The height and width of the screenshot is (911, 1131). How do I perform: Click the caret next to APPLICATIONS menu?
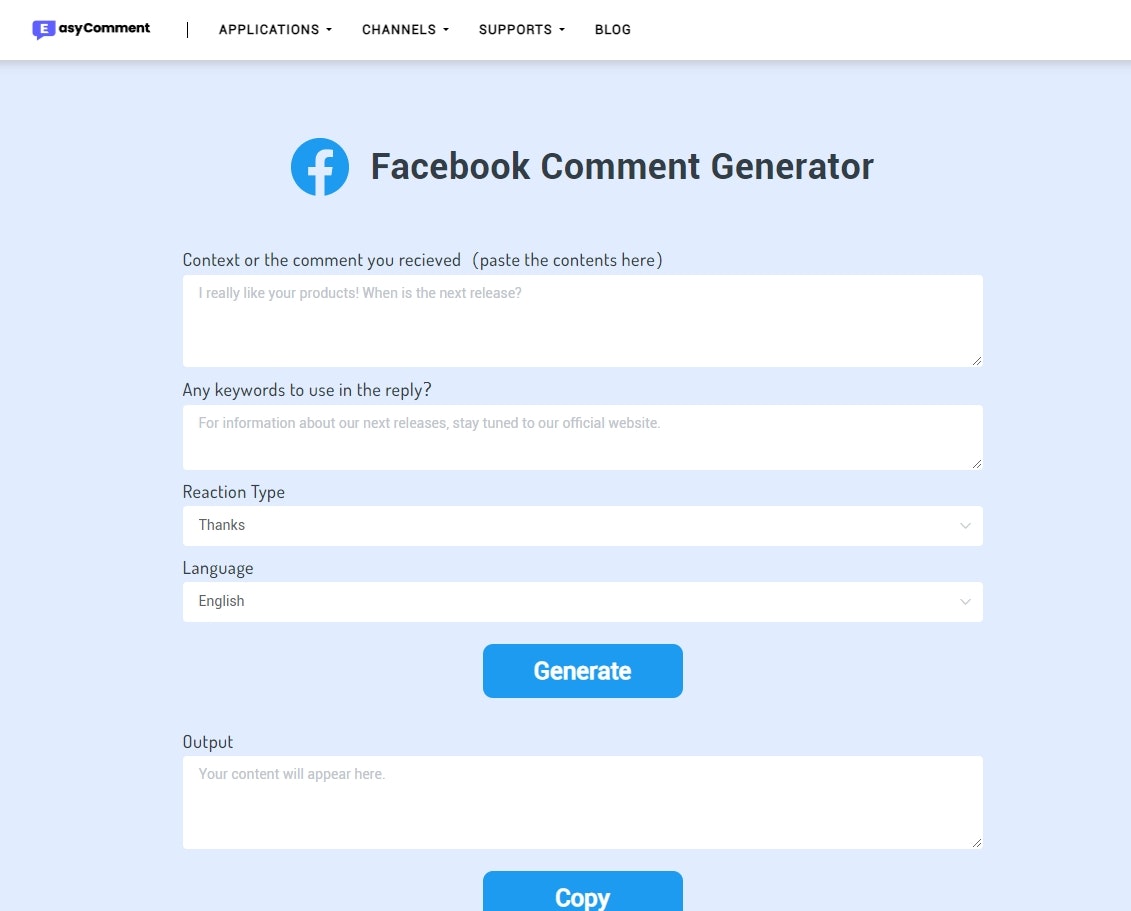[330, 30]
